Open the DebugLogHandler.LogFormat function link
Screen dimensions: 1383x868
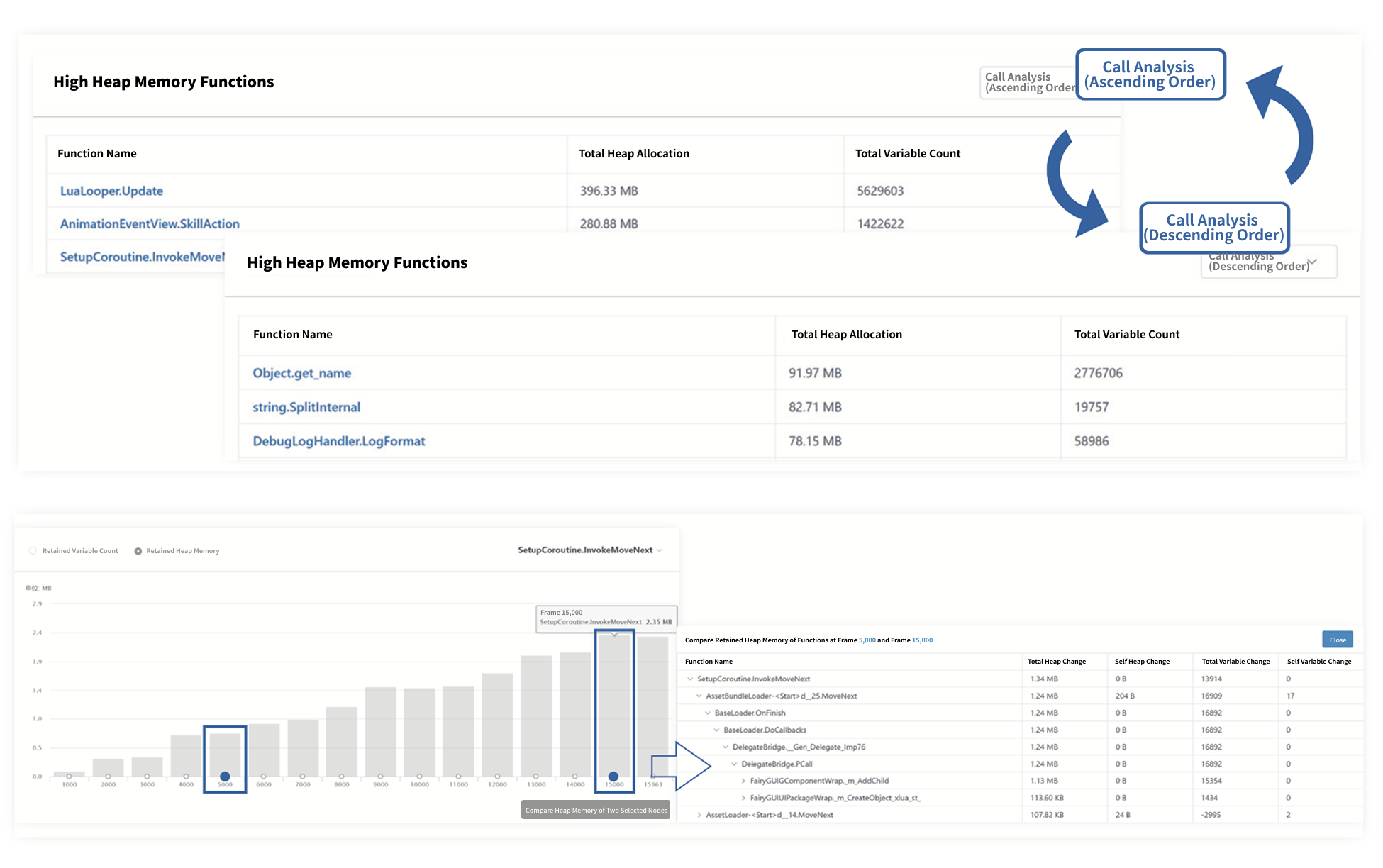[x=339, y=441]
